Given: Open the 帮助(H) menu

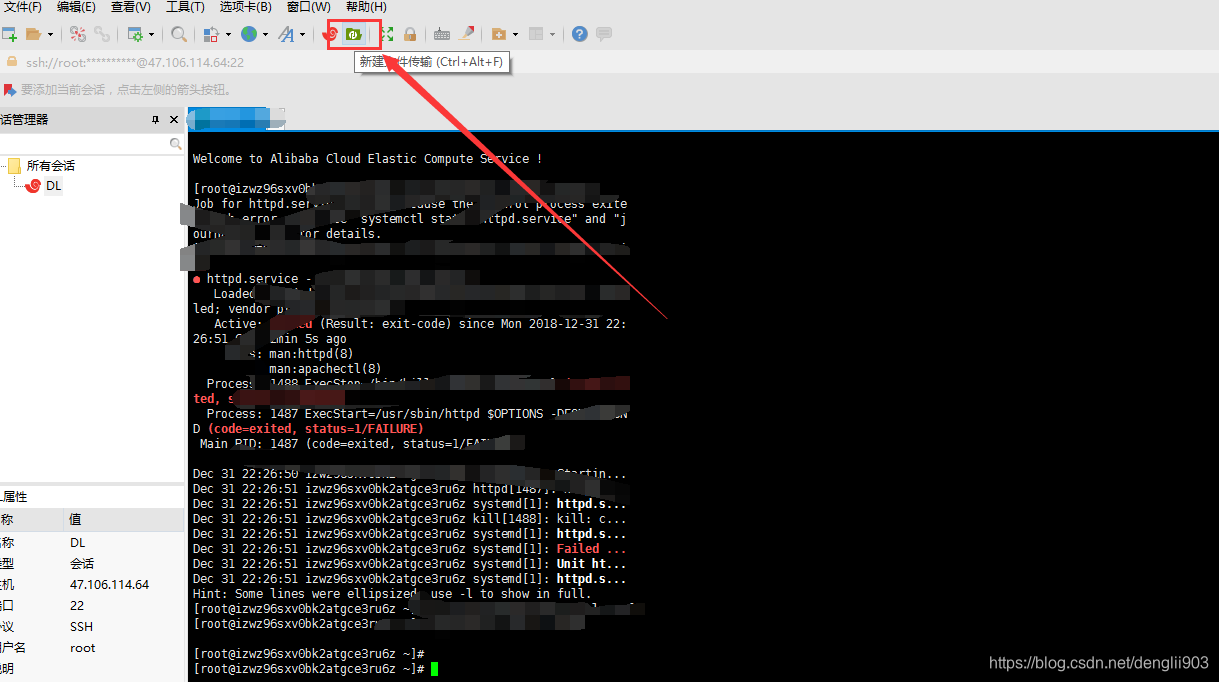Looking at the screenshot, I should [365, 7].
